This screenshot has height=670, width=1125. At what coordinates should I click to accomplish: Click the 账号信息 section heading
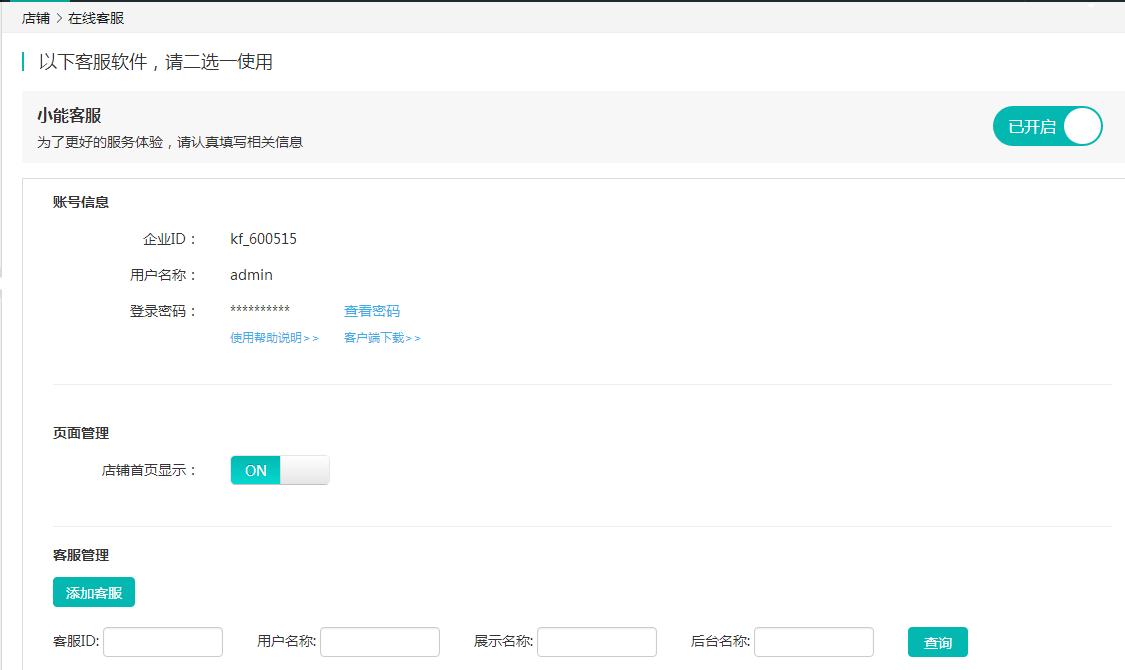tap(81, 202)
